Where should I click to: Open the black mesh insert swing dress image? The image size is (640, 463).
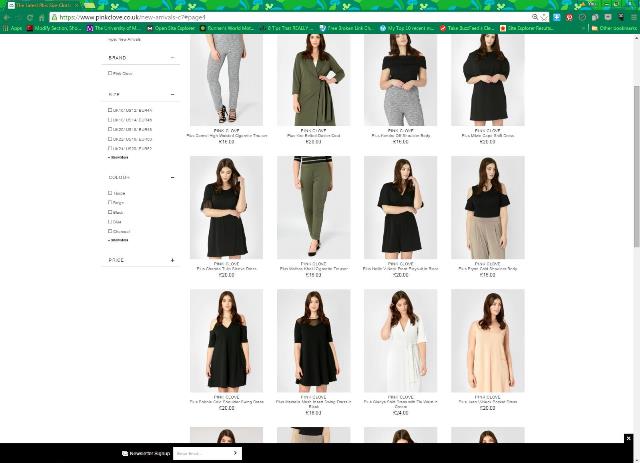click(x=313, y=341)
